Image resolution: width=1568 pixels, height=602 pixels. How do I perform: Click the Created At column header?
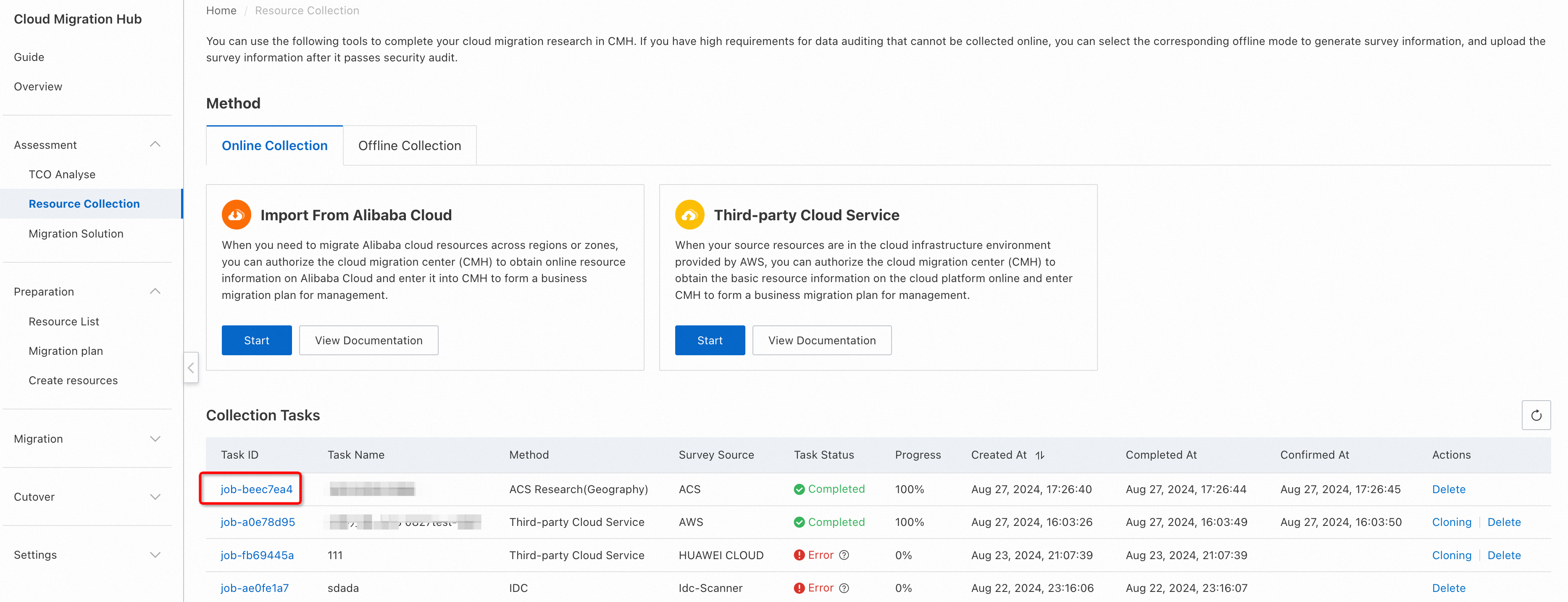tap(998, 455)
